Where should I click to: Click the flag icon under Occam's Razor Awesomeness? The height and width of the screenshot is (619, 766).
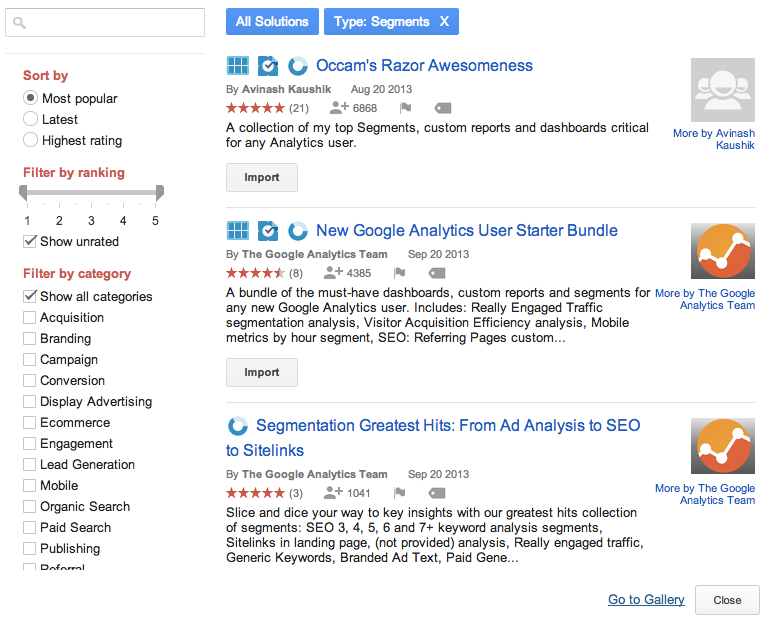tap(405, 107)
